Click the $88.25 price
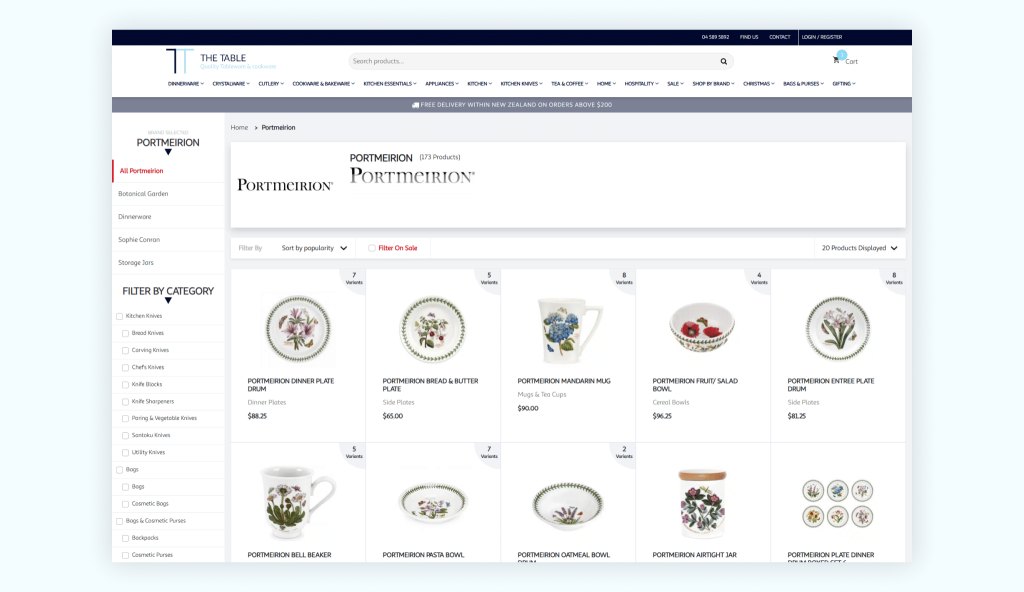 click(257, 416)
